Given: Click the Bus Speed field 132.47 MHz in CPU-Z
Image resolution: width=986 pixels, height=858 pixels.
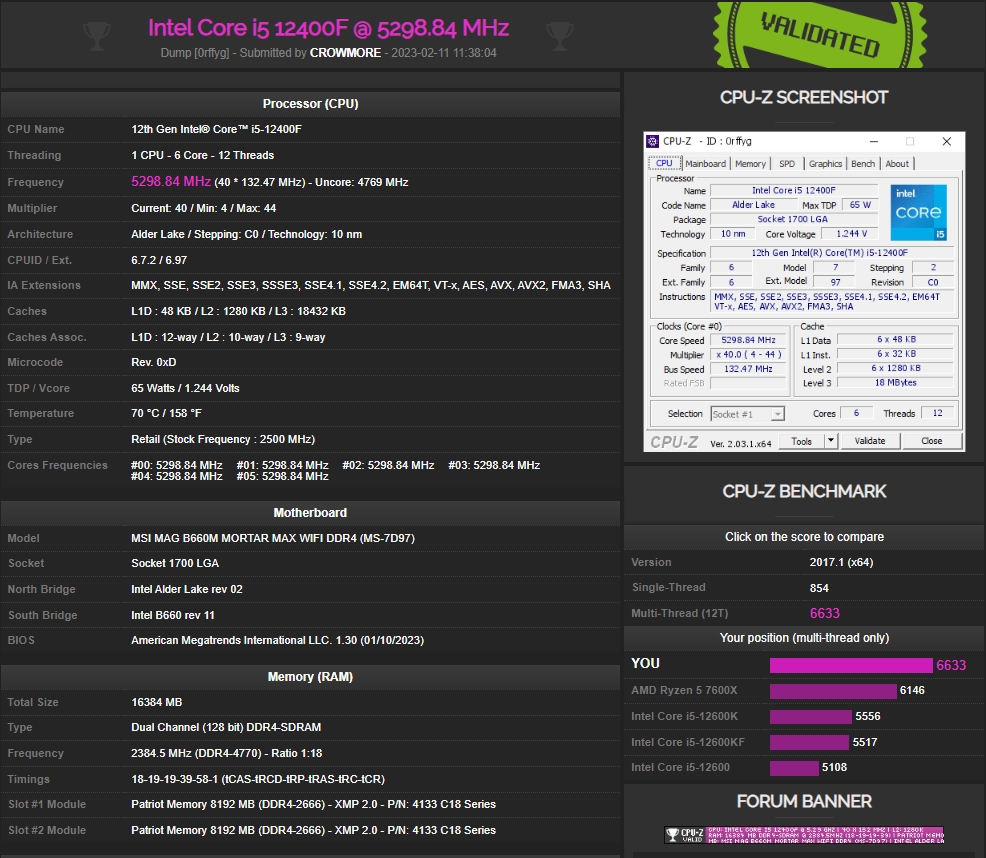Looking at the screenshot, I should click(x=748, y=369).
